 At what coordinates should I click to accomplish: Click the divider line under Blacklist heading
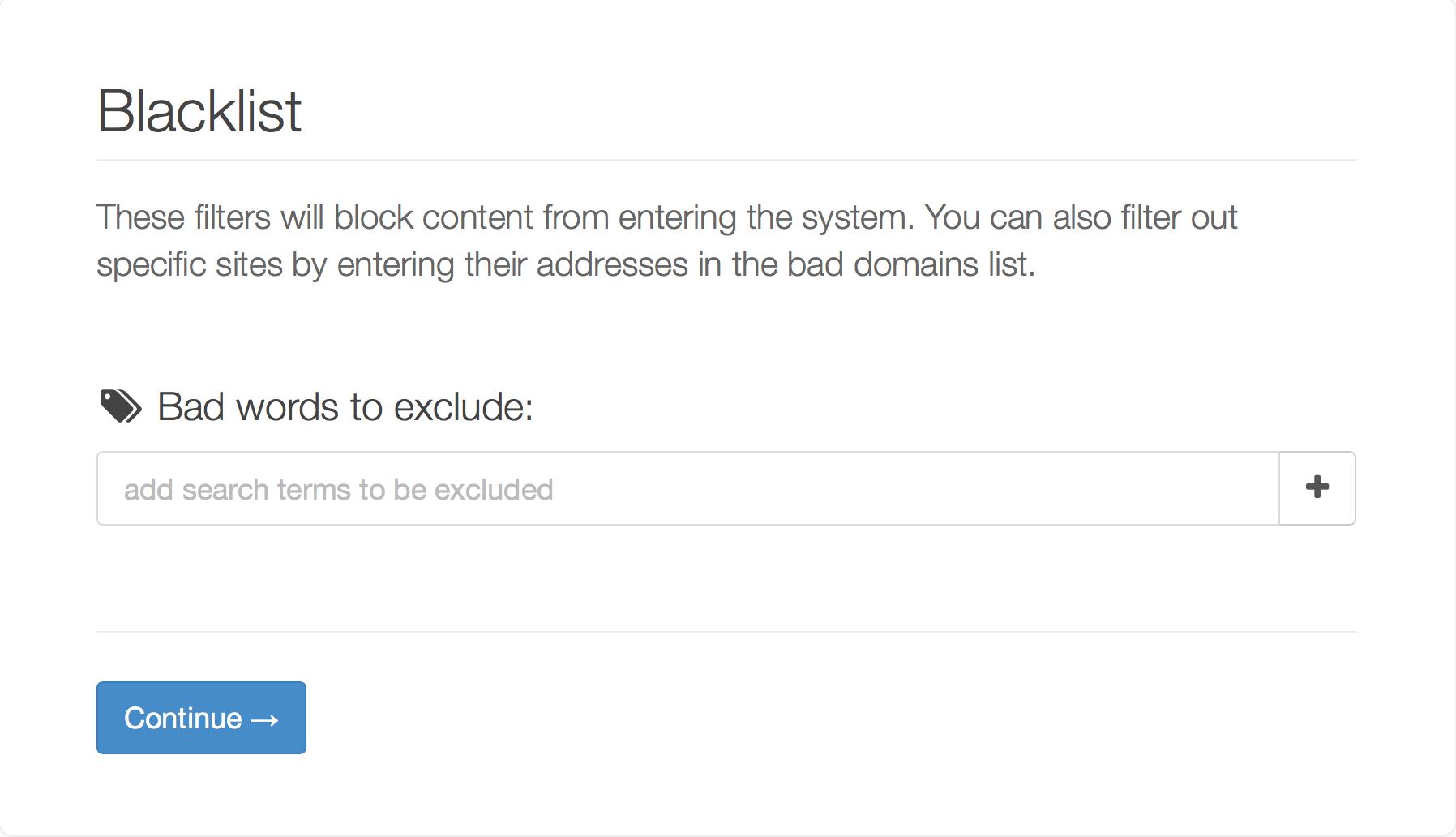(x=726, y=160)
